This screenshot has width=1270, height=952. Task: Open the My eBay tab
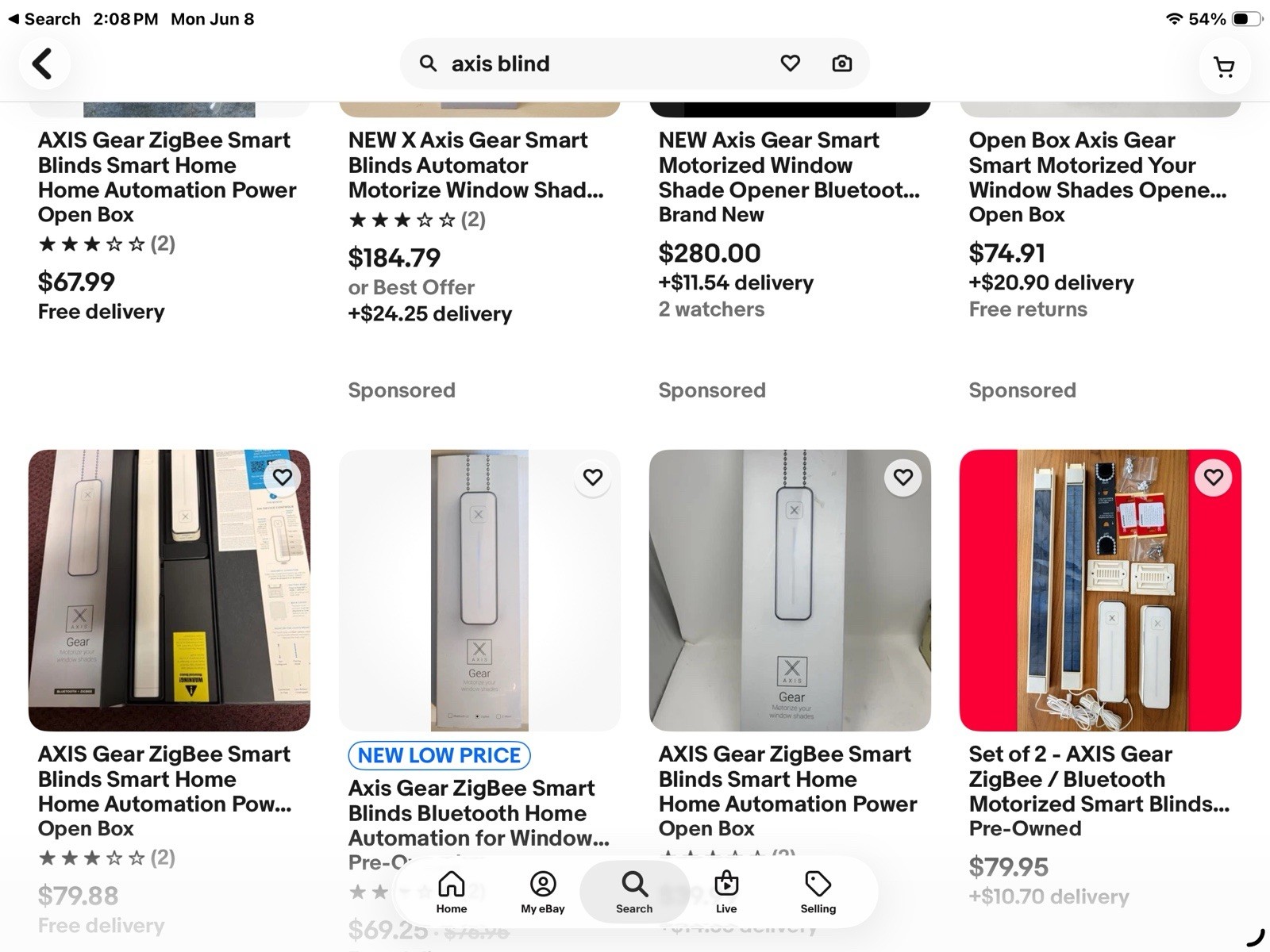click(543, 892)
